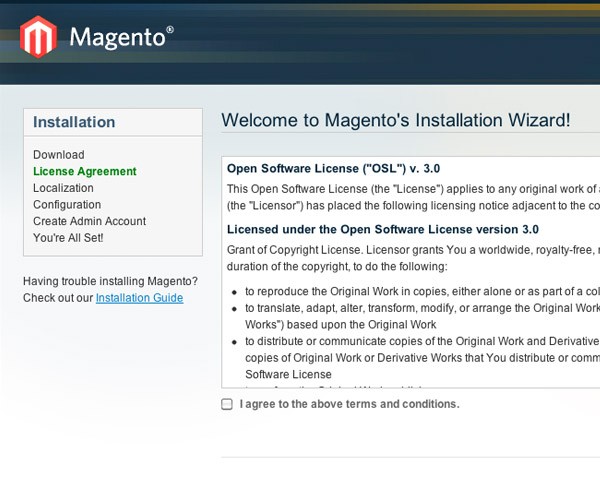Click the Installation sidebar heading
The height and width of the screenshot is (499, 600).
[74, 122]
